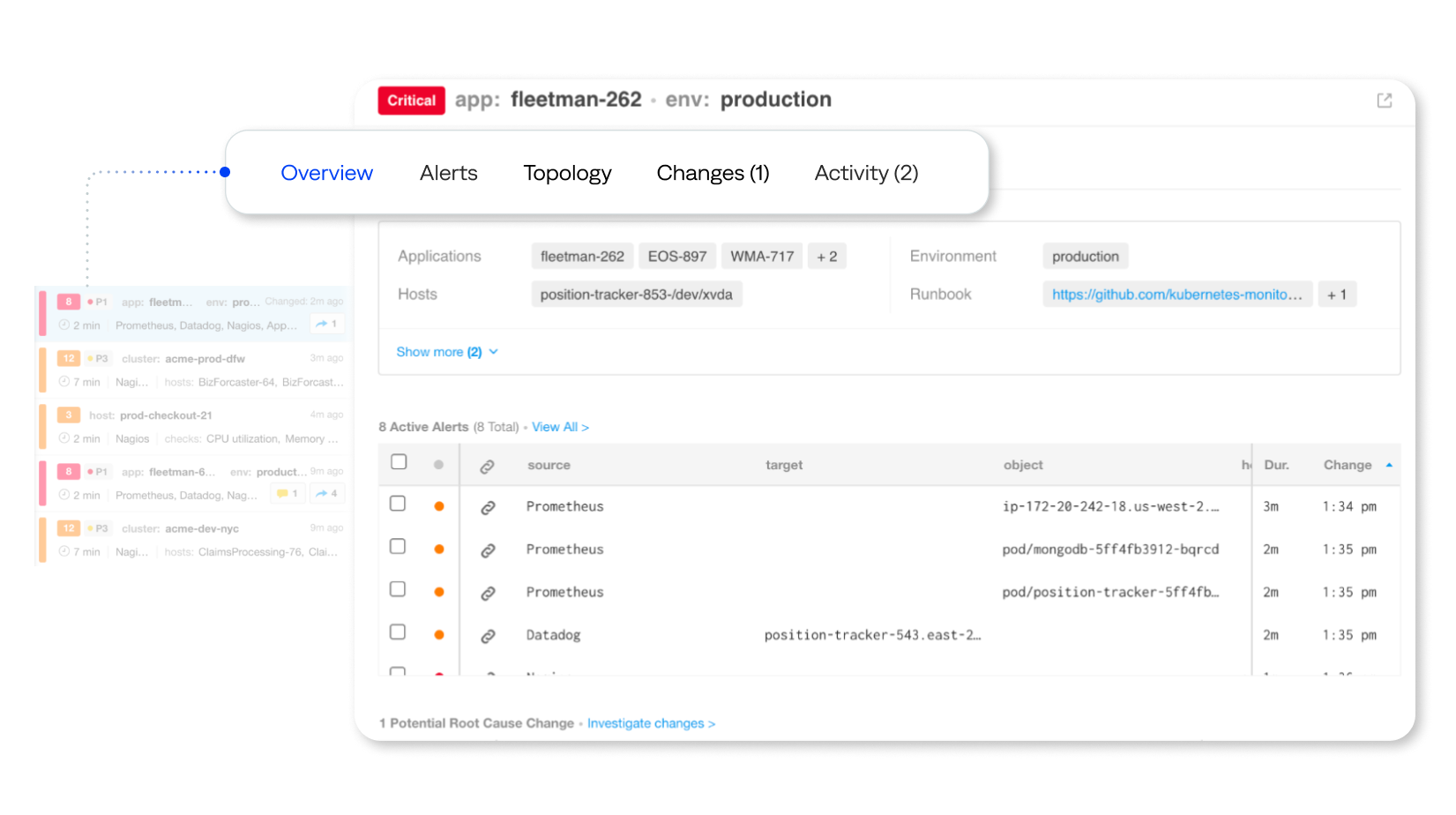
Task: Click the Critical severity badge
Action: point(411,101)
